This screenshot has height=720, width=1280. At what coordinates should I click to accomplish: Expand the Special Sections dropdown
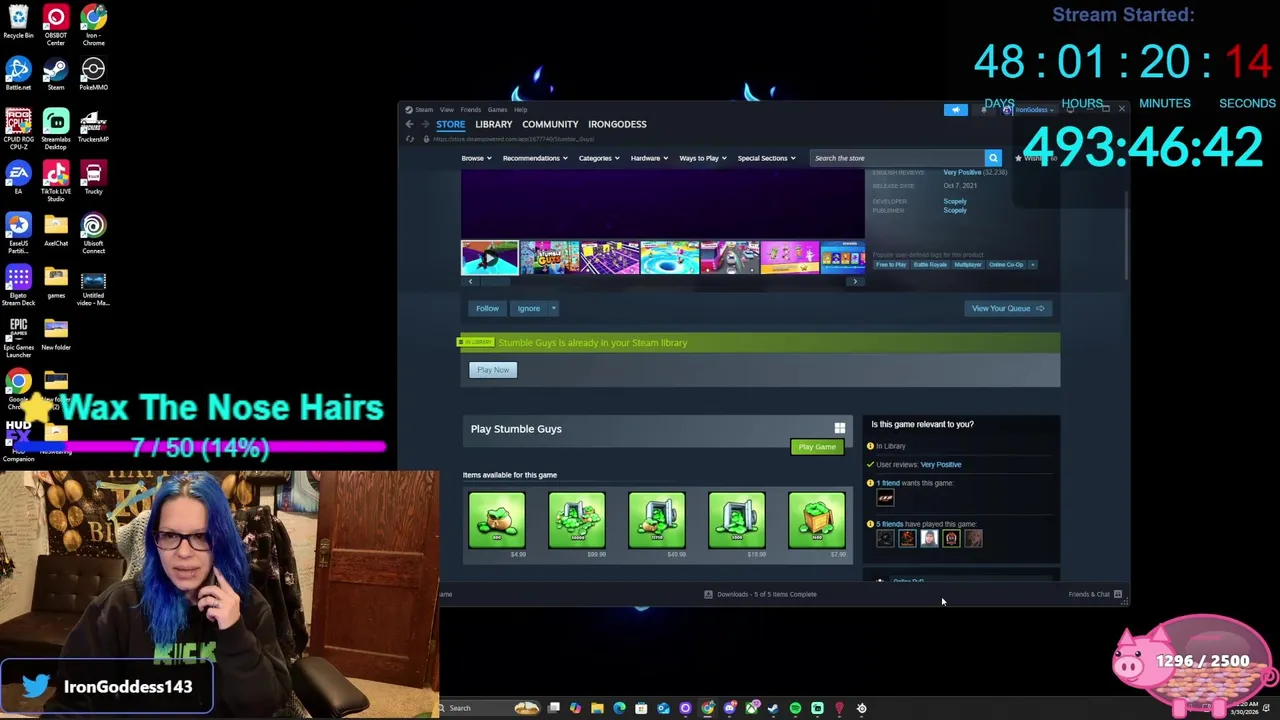coord(766,158)
